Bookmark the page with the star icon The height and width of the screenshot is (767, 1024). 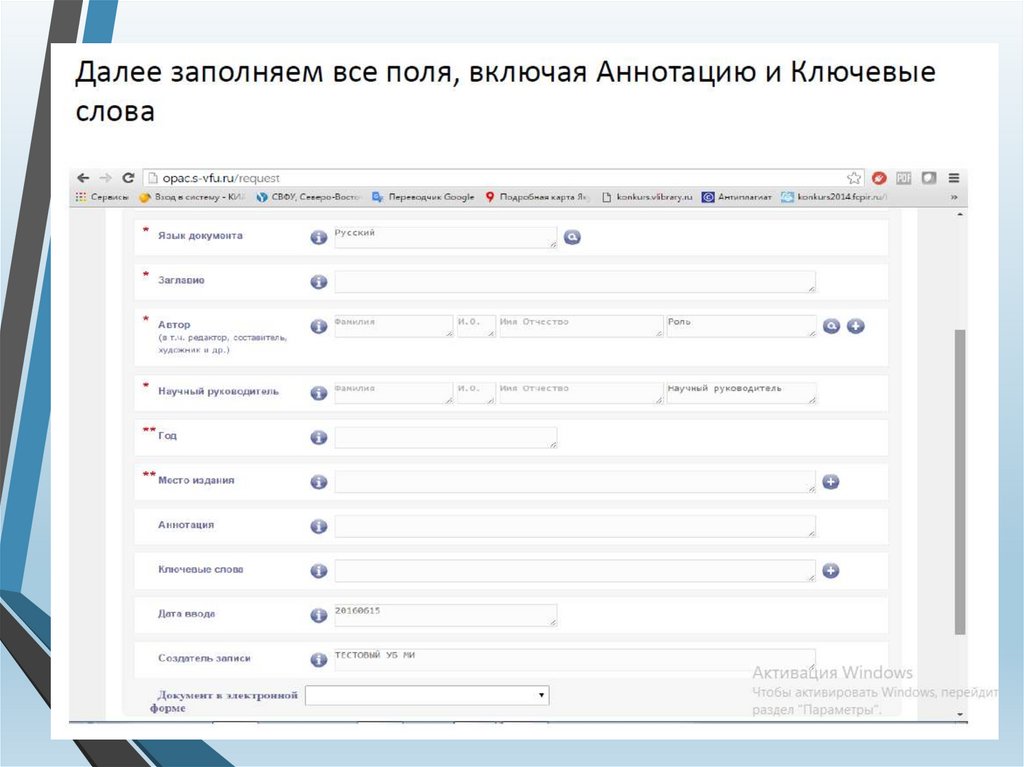[x=854, y=177]
